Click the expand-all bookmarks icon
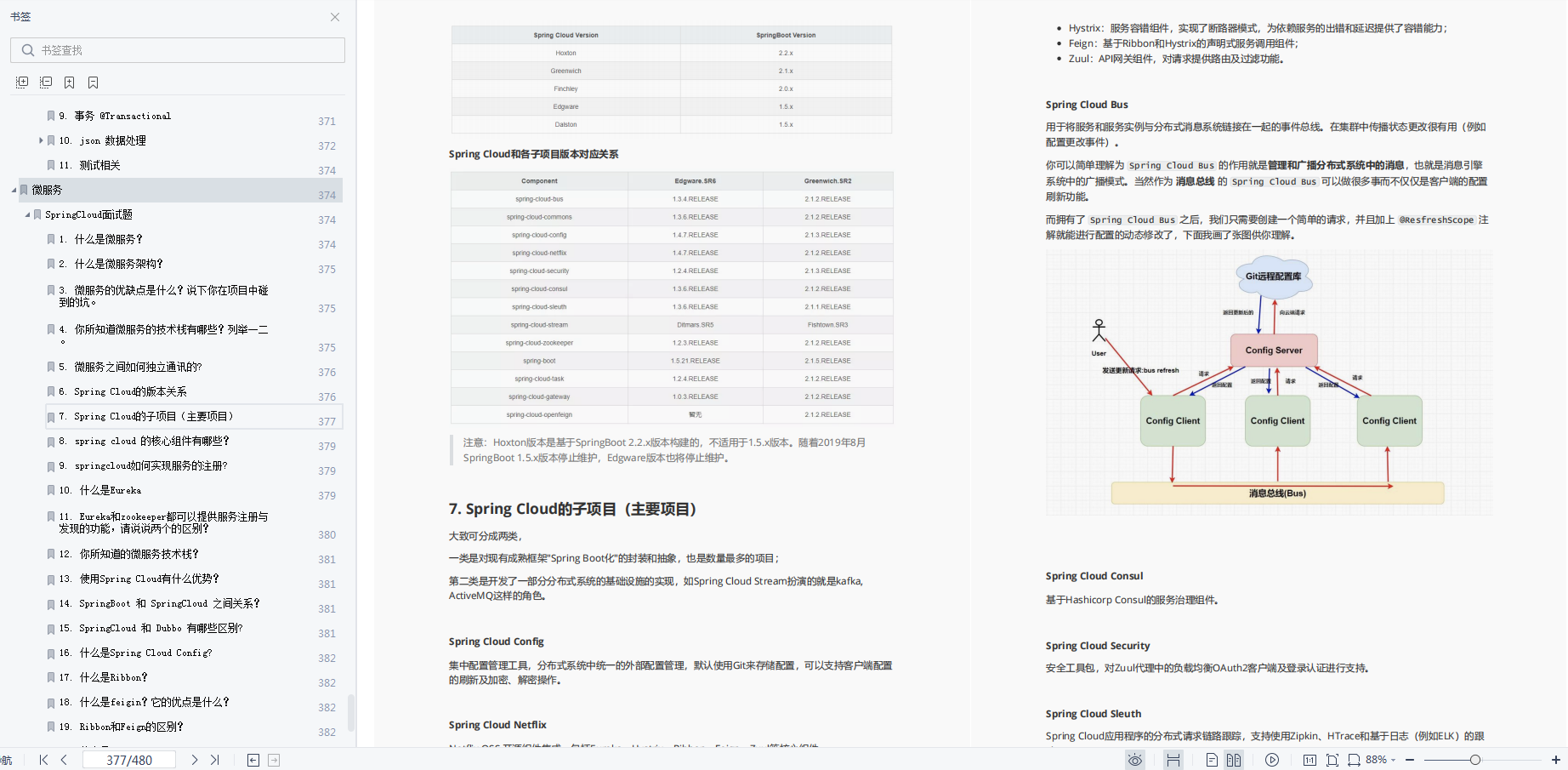Screen dimensions: 1568x770 (22, 83)
